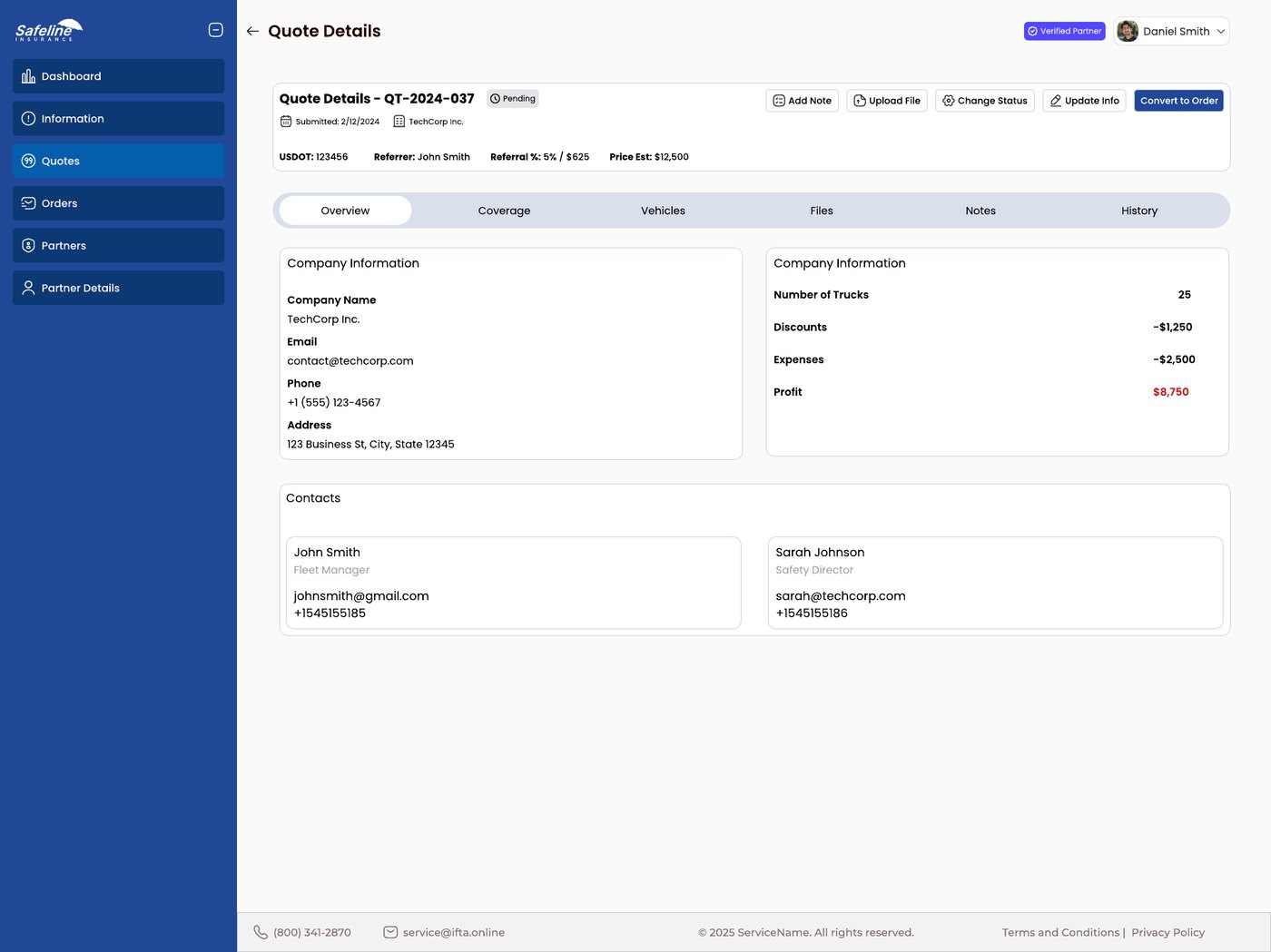Collapse the sidebar with the minus icon
This screenshot has width=1271, height=952.
pyautogui.click(x=216, y=30)
